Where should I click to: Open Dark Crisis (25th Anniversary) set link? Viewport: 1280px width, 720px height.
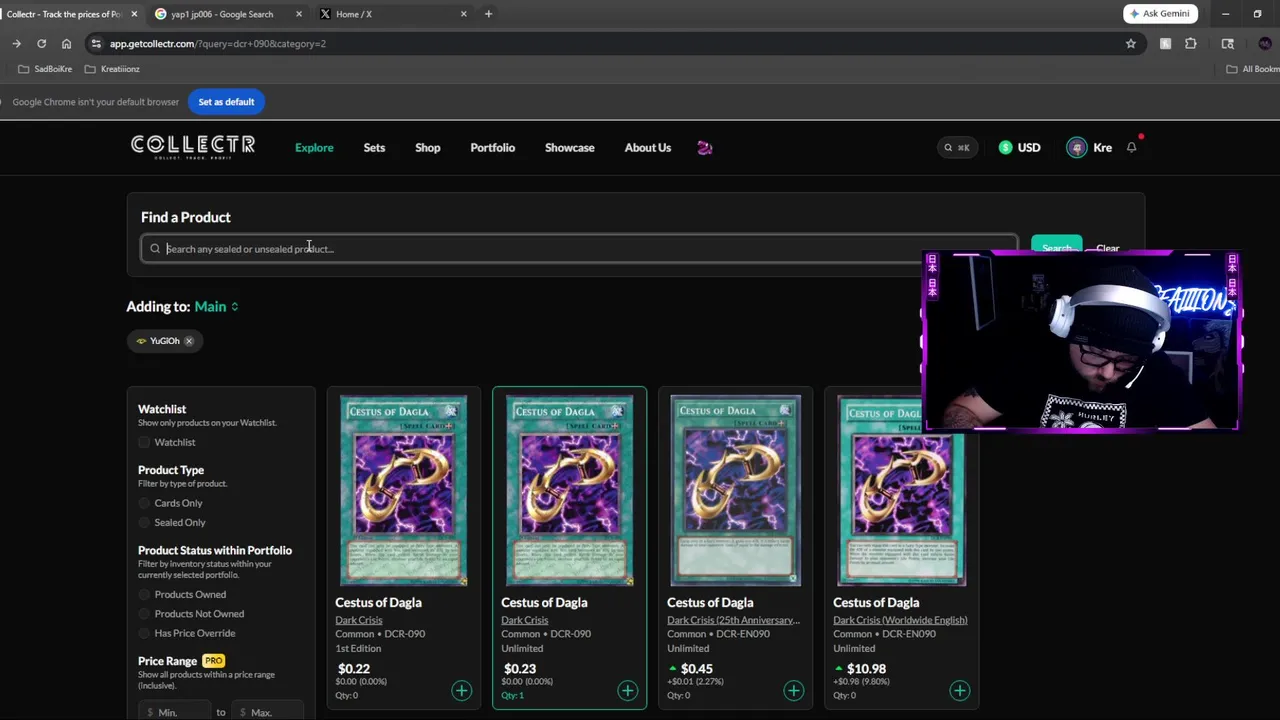tap(733, 620)
